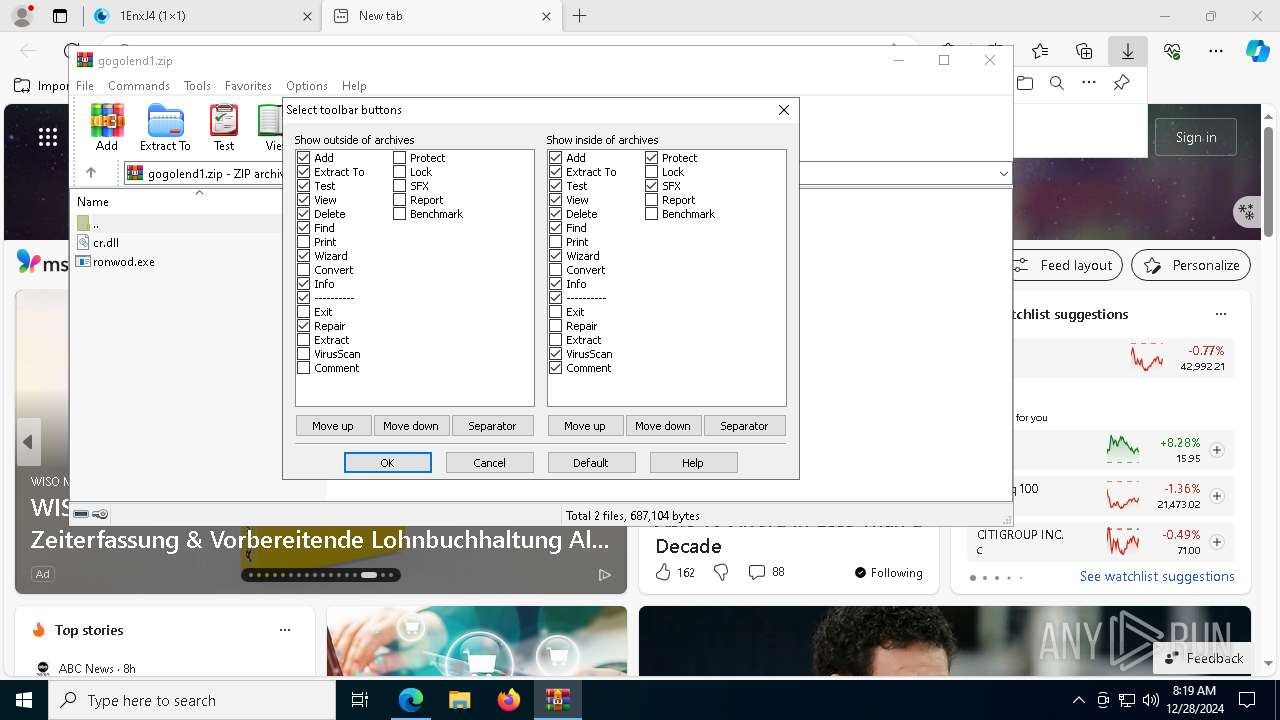Like the article with 162 likes
Image resolution: width=1280 pixels, height=720 pixels.
coord(663,572)
